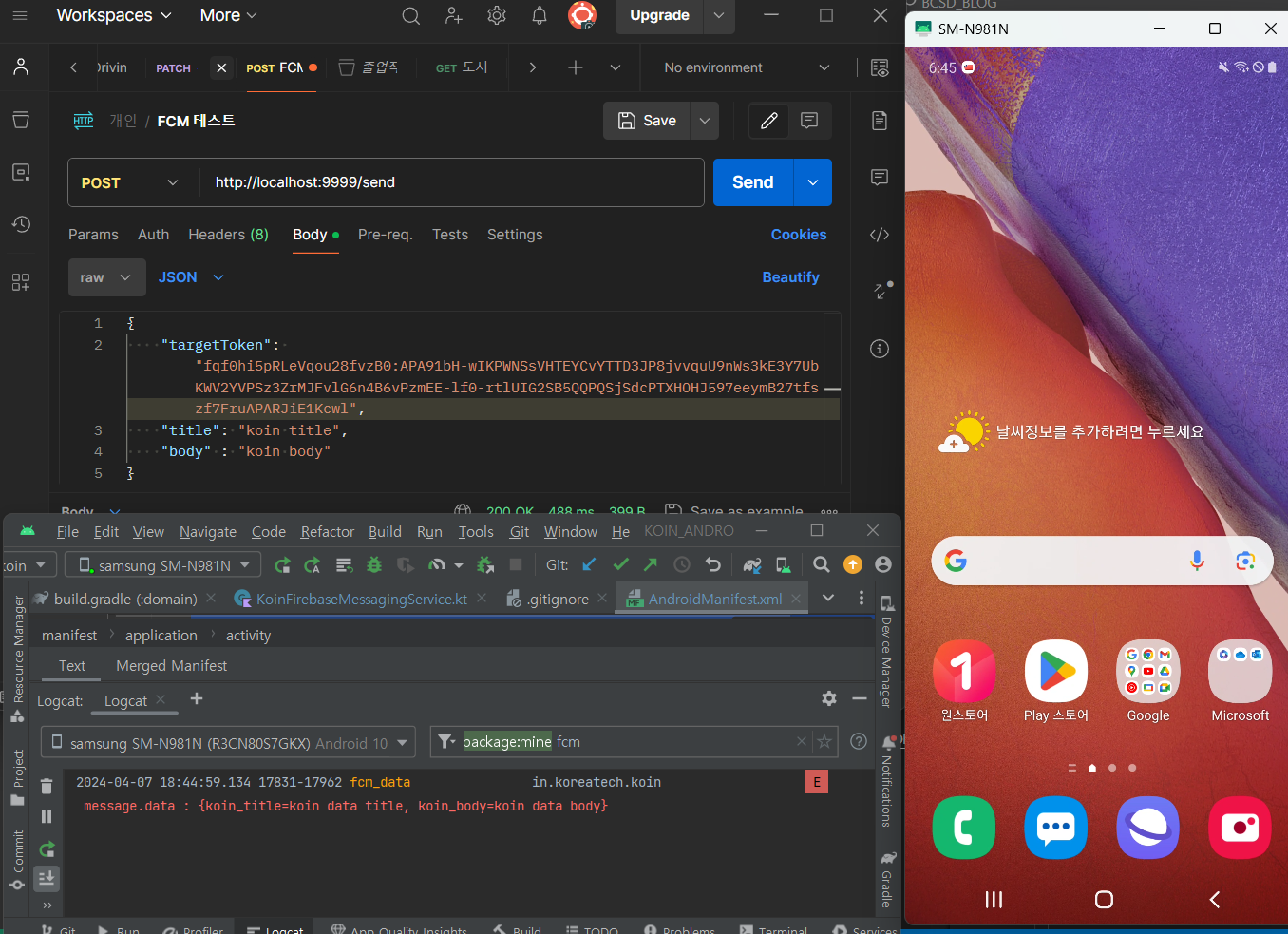The width and height of the screenshot is (1288, 934).
Task: Open Postman settings gear icon
Action: [497, 16]
